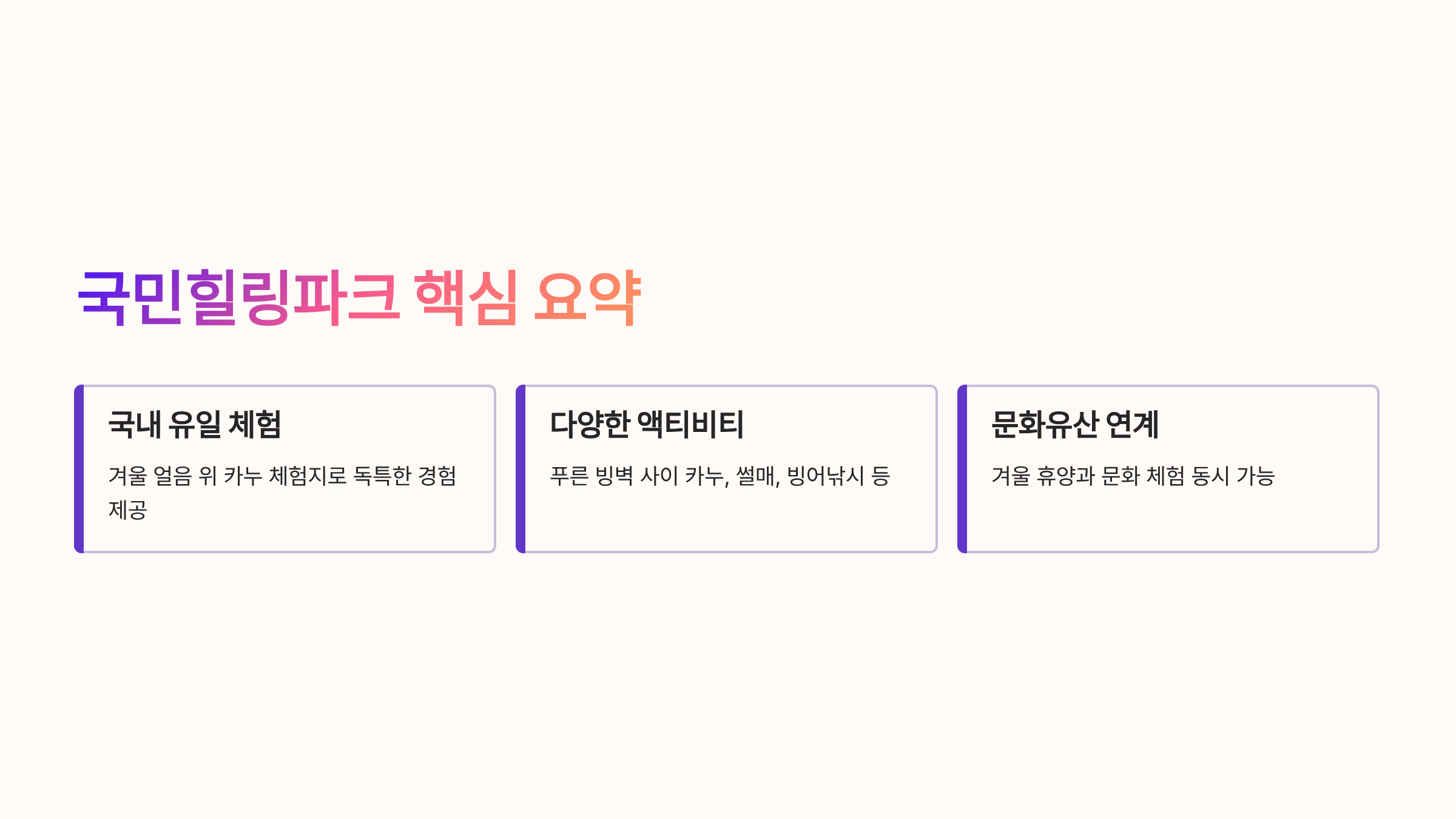Click 동시 가능 text in third card

point(1233,476)
